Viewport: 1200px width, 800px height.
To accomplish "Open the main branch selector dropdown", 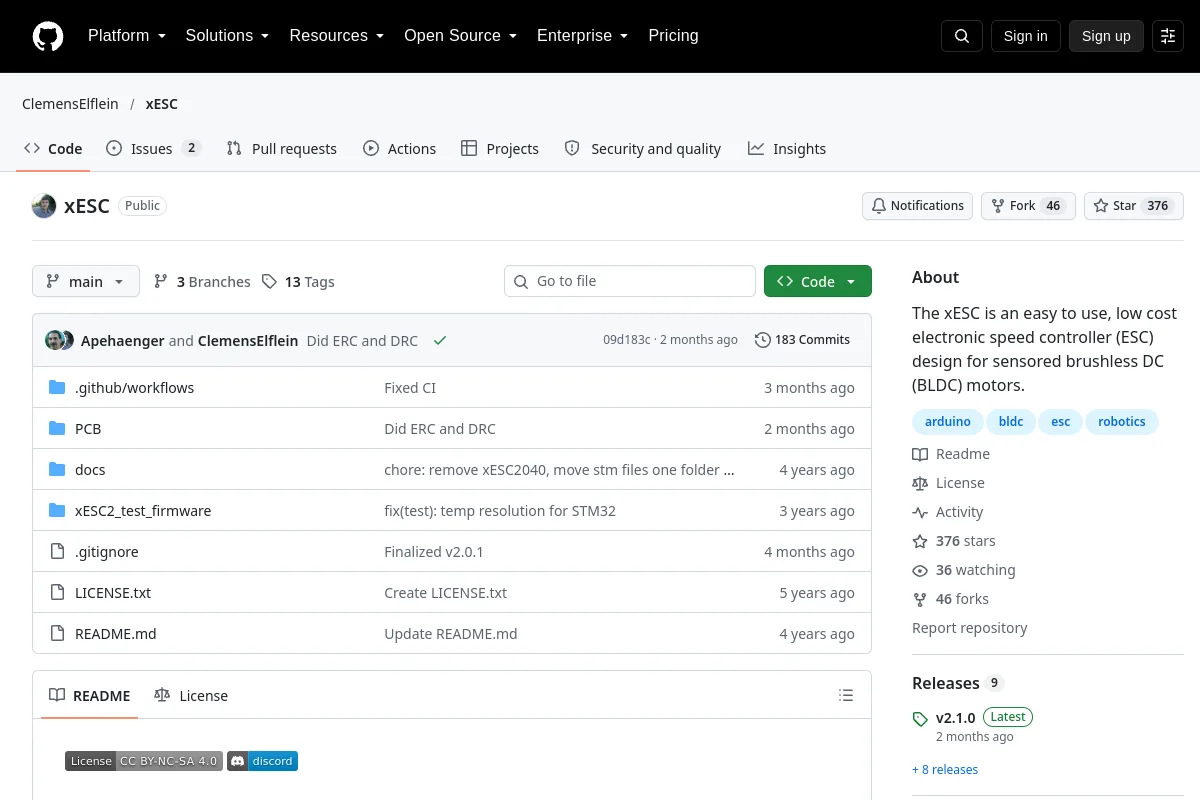I will click(x=86, y=282).
